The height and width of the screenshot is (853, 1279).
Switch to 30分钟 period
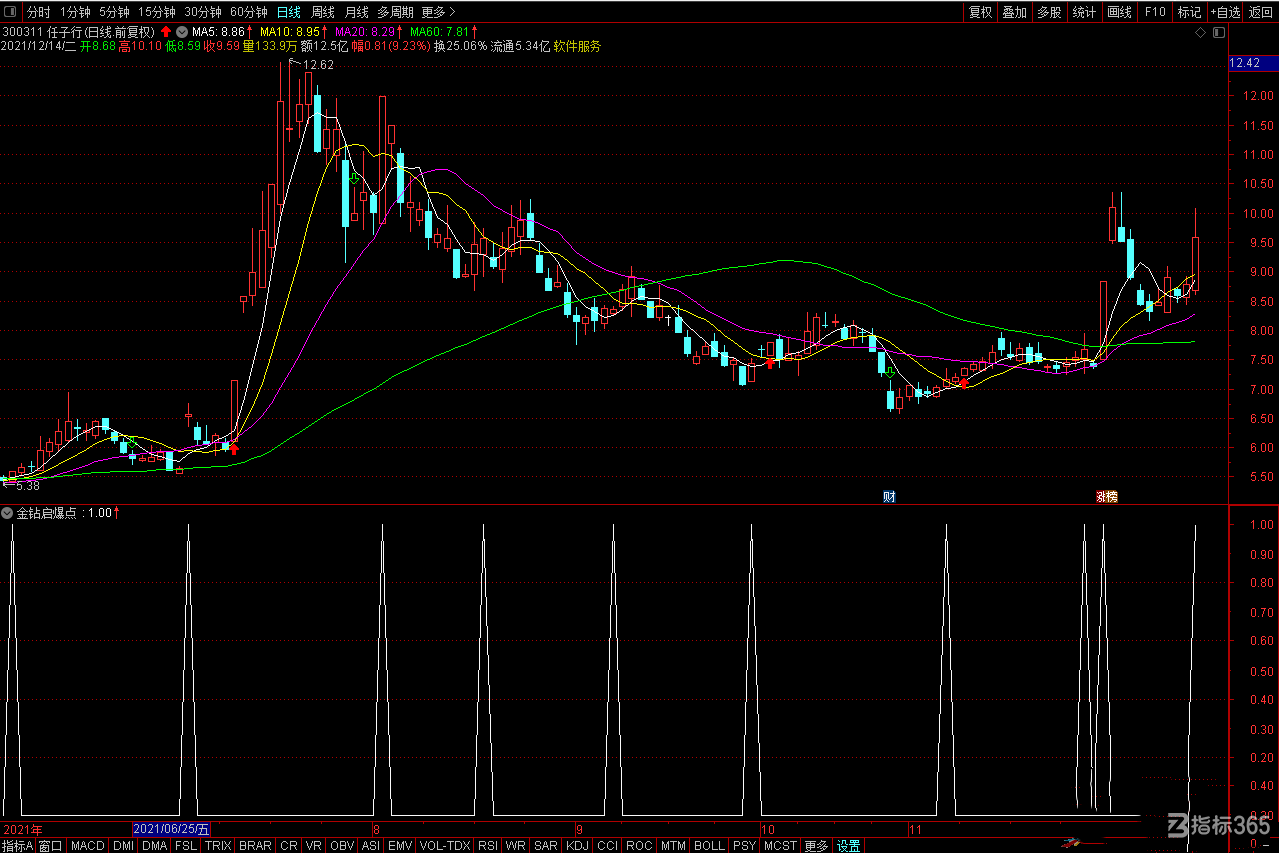coord(203,12)
